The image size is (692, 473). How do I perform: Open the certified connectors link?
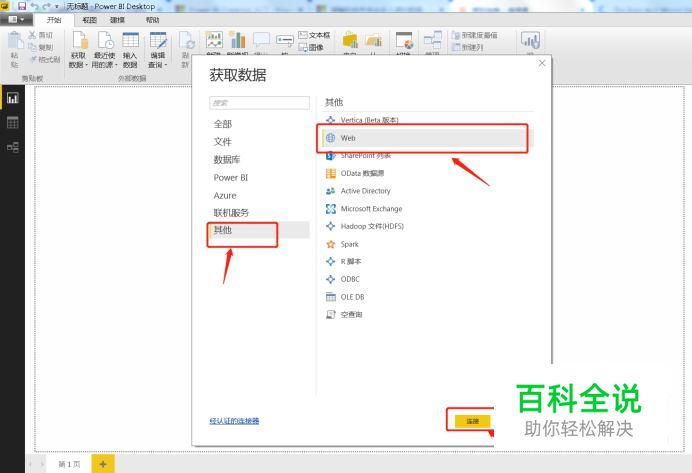pos(234,421)
